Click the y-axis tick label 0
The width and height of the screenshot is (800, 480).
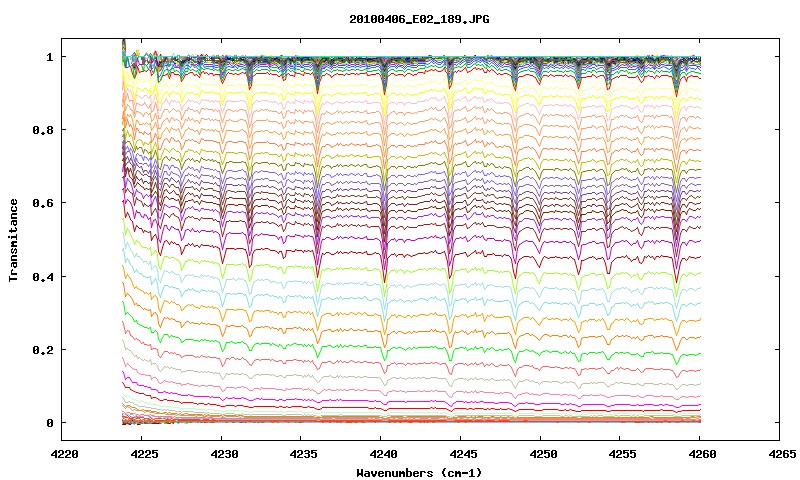tap(50, 423)
